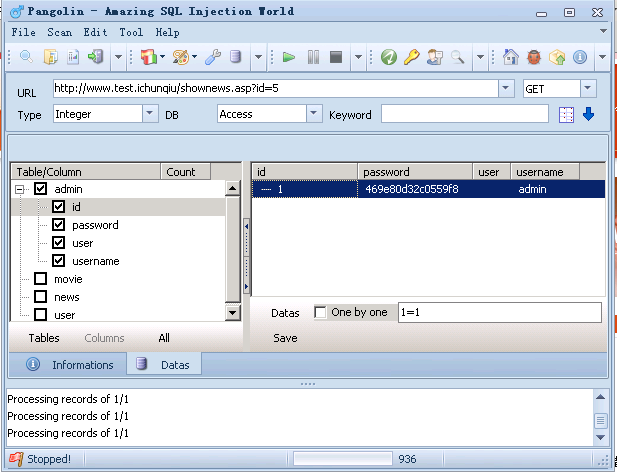Click the Columns button
The height and width of the screenshot is (472, 617).
(104, 338)
